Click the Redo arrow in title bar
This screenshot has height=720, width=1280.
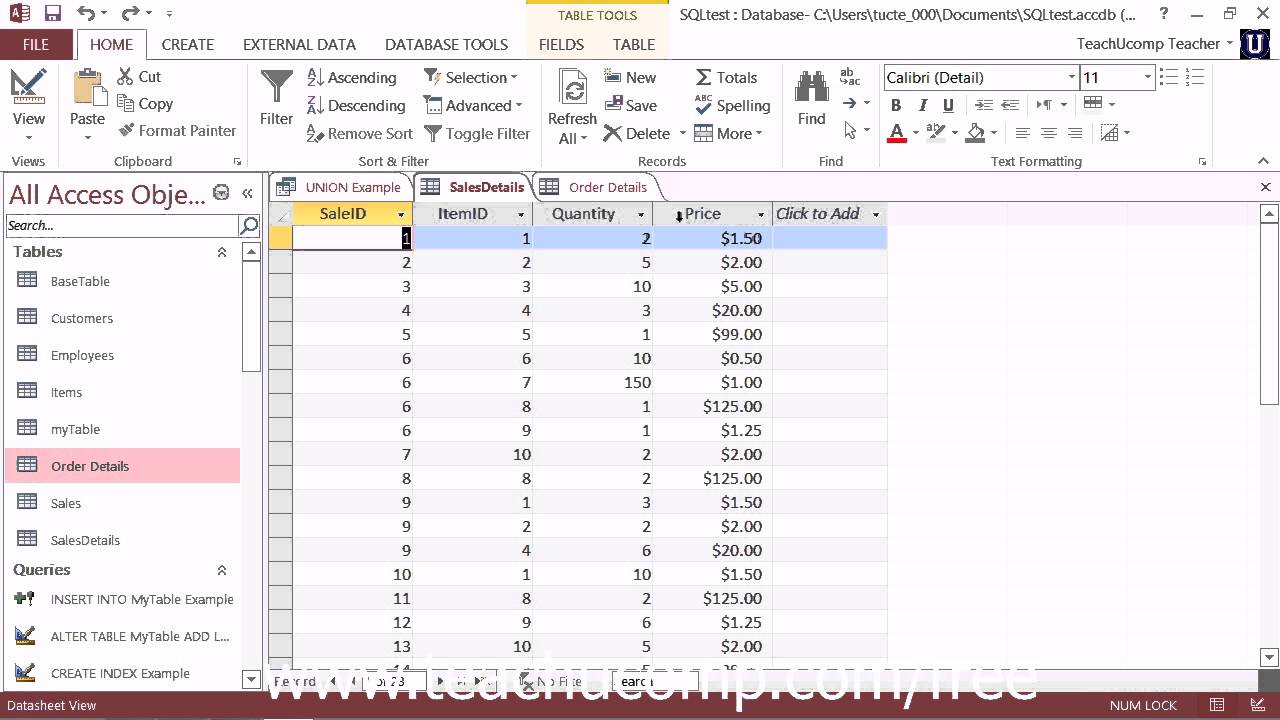point(129,14)
